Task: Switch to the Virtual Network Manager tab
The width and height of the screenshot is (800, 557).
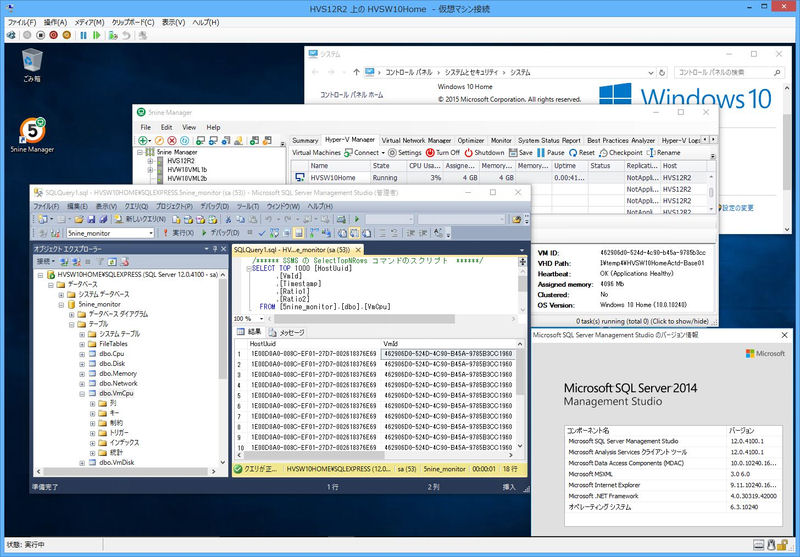Action: [416, 140]
